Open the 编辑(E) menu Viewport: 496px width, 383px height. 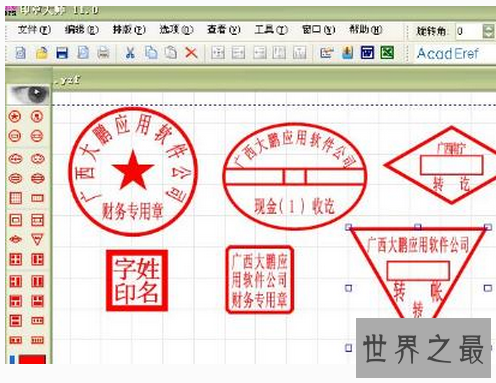[x=81, y=30]
